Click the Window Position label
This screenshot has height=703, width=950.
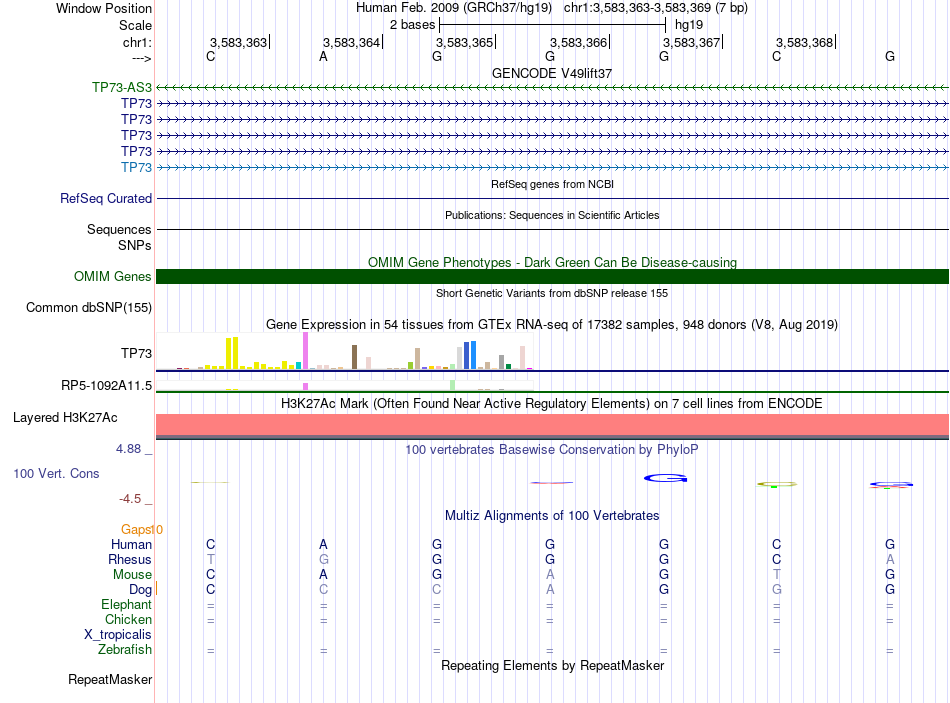104,8
